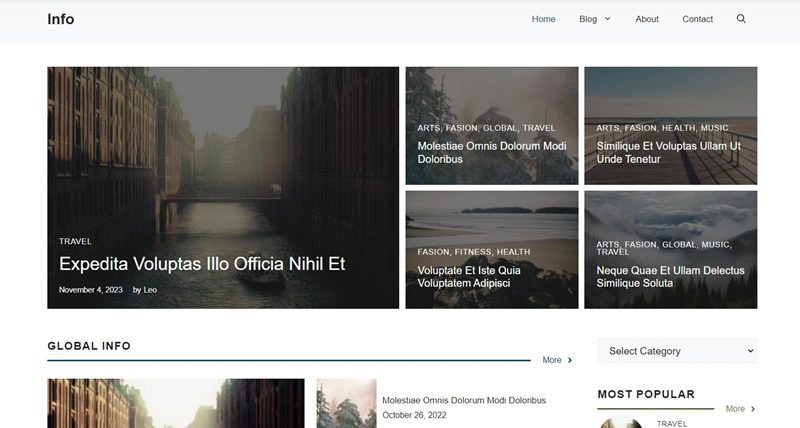Click the October 26, 2022 date
Viewport: 800px width, 428px height.
point(414,415)
